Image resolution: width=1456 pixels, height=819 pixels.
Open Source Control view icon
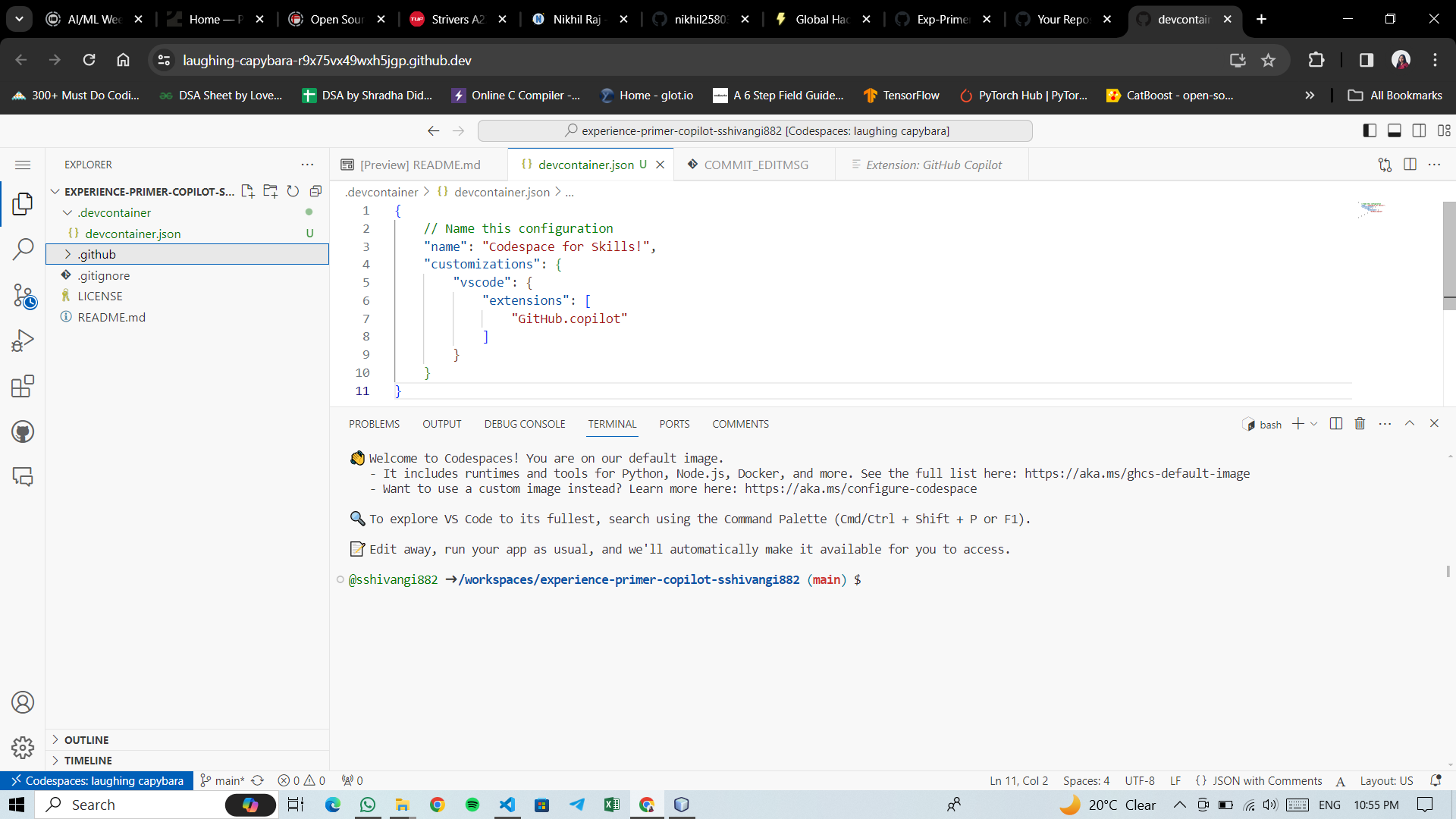(23, 296)
